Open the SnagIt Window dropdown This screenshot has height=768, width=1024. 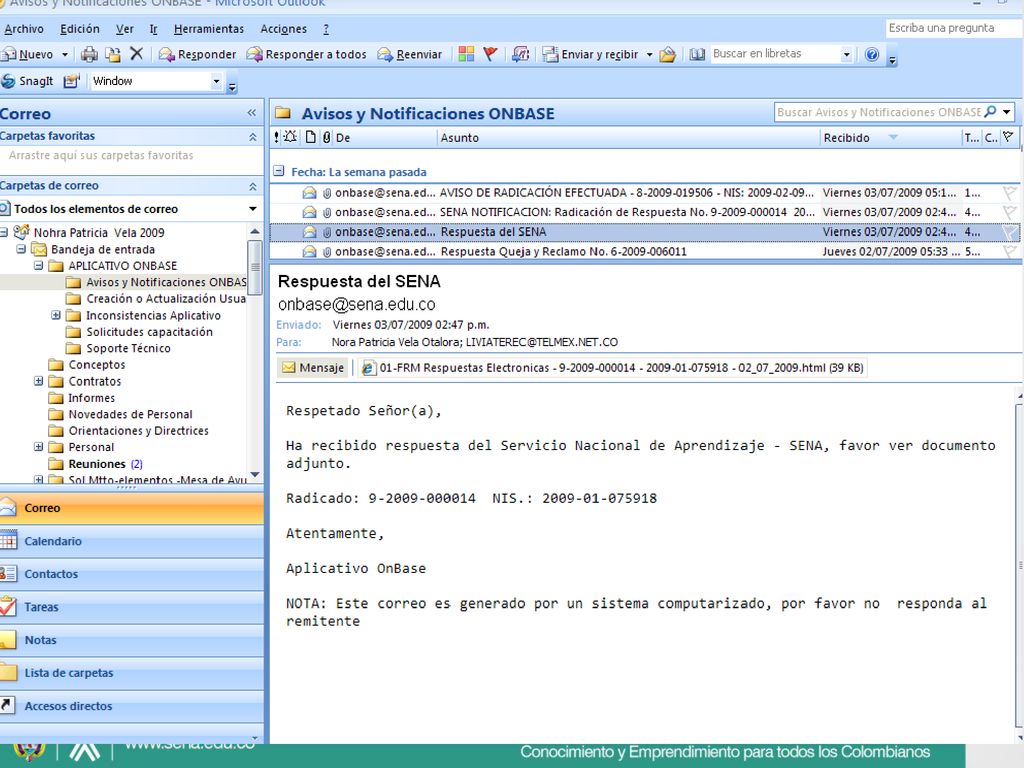point(216,81)
